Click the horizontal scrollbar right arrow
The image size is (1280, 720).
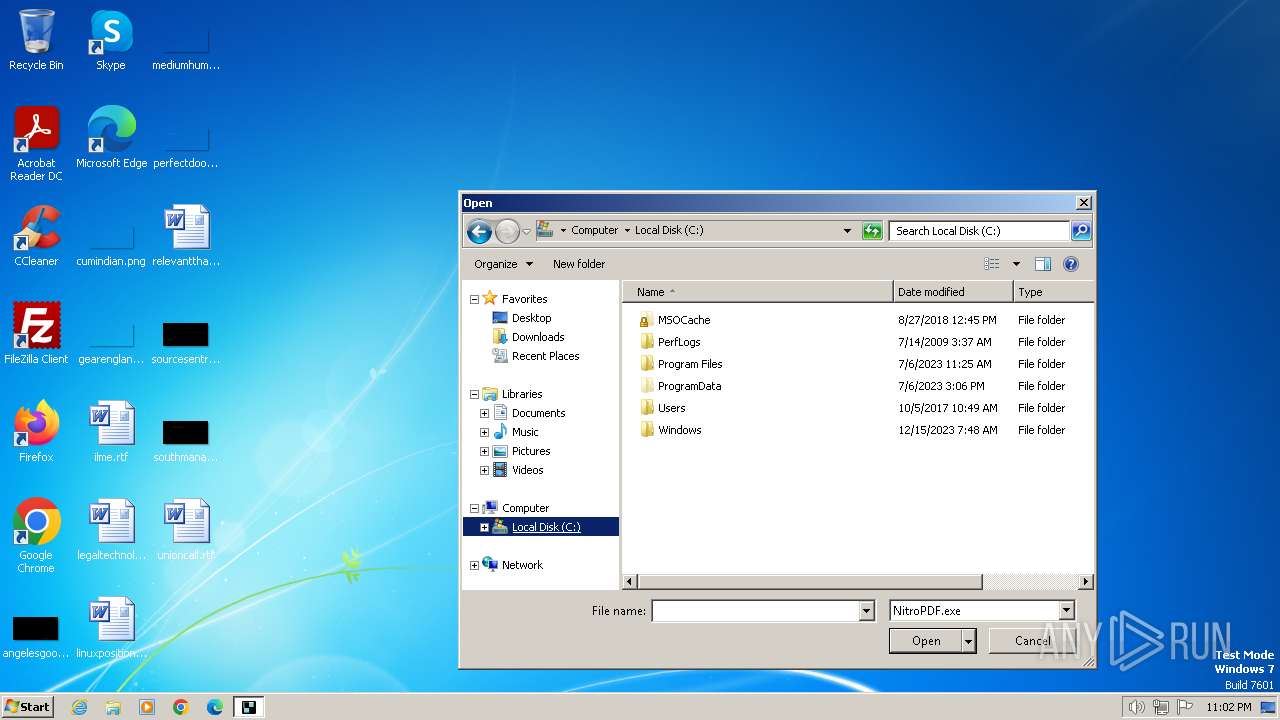pyautogui.click(x=1086, y=581)
